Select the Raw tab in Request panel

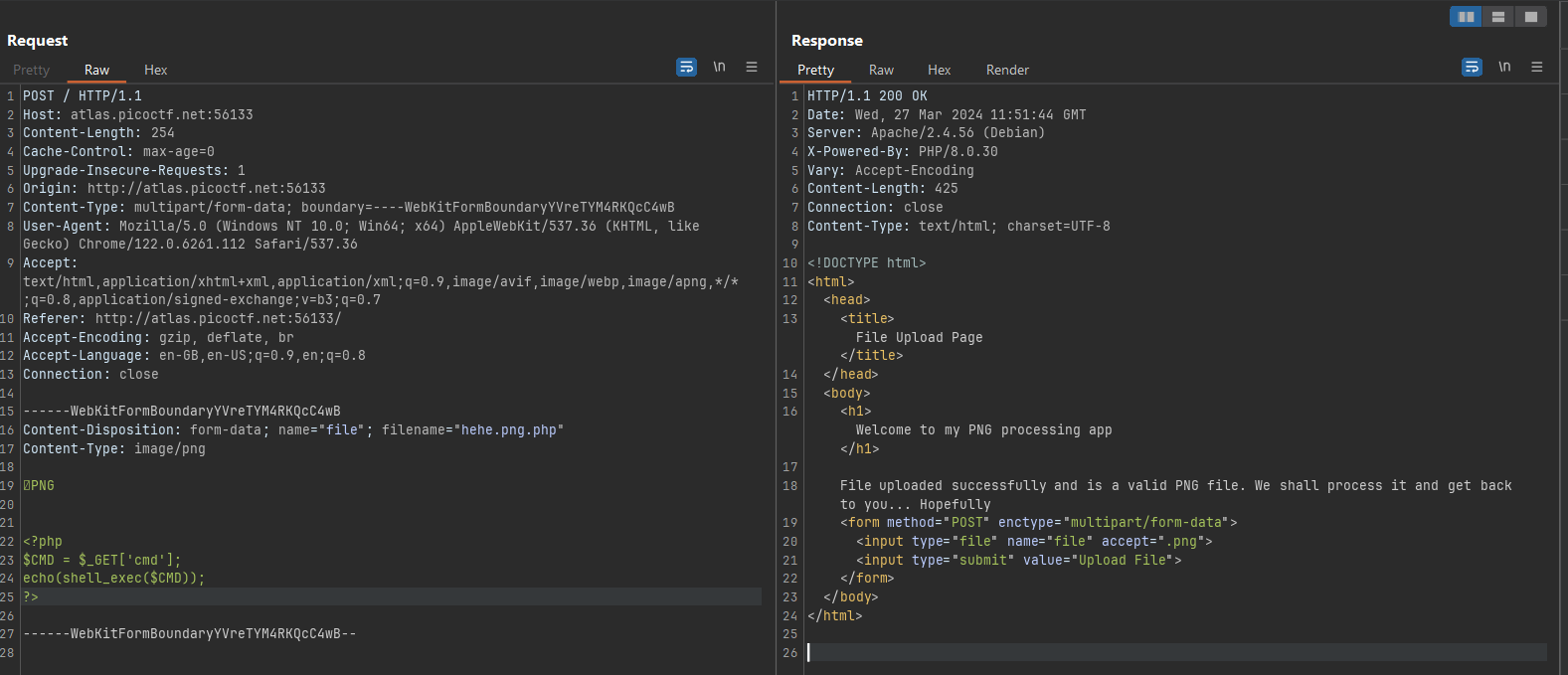(96, 70)
